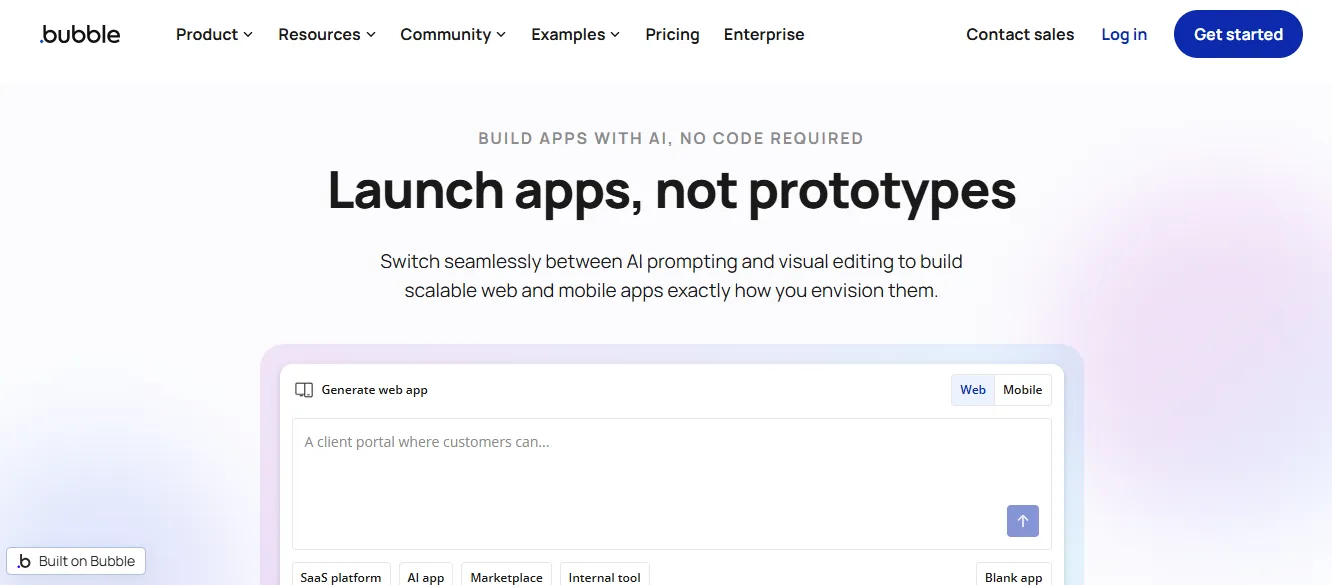
Task: Click the Bubble logo in header
Action: point(80,35)
